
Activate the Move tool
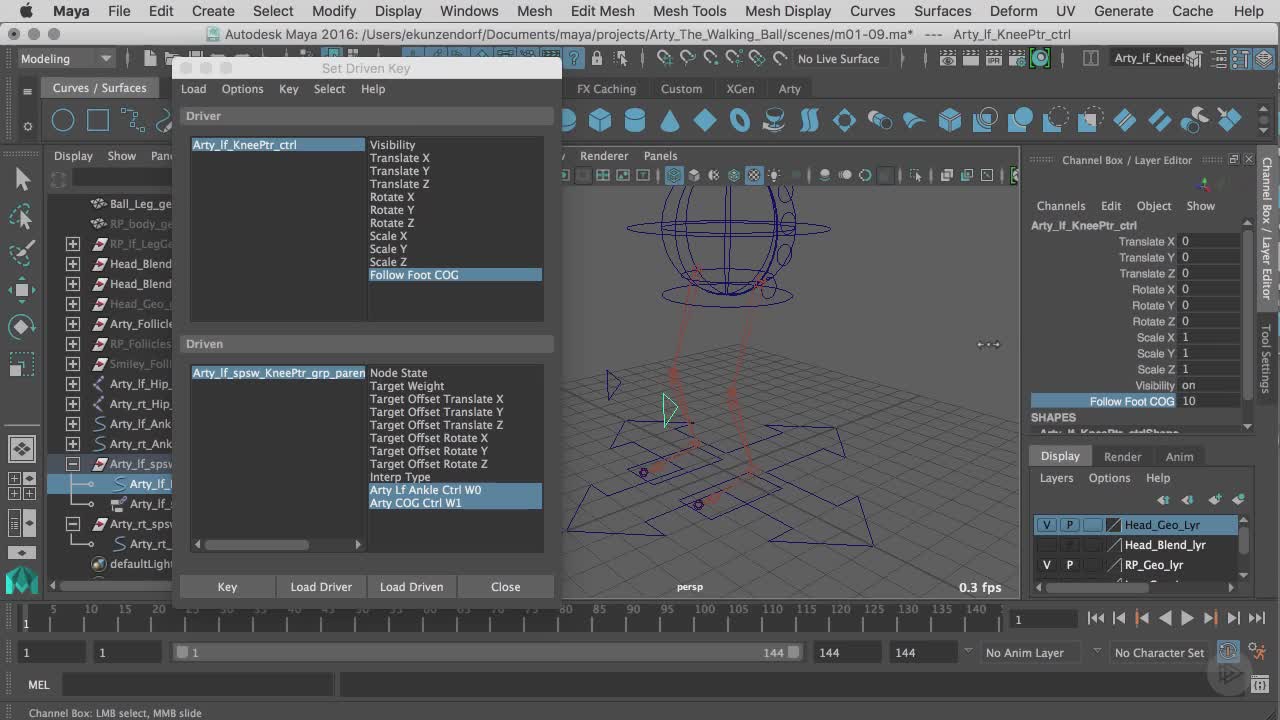(x=22, y=291)
